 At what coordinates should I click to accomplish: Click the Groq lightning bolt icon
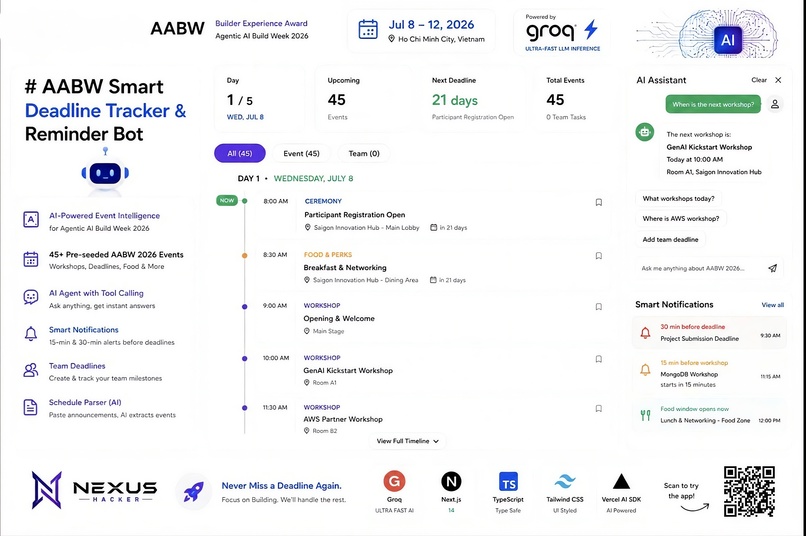coord(591,29)
